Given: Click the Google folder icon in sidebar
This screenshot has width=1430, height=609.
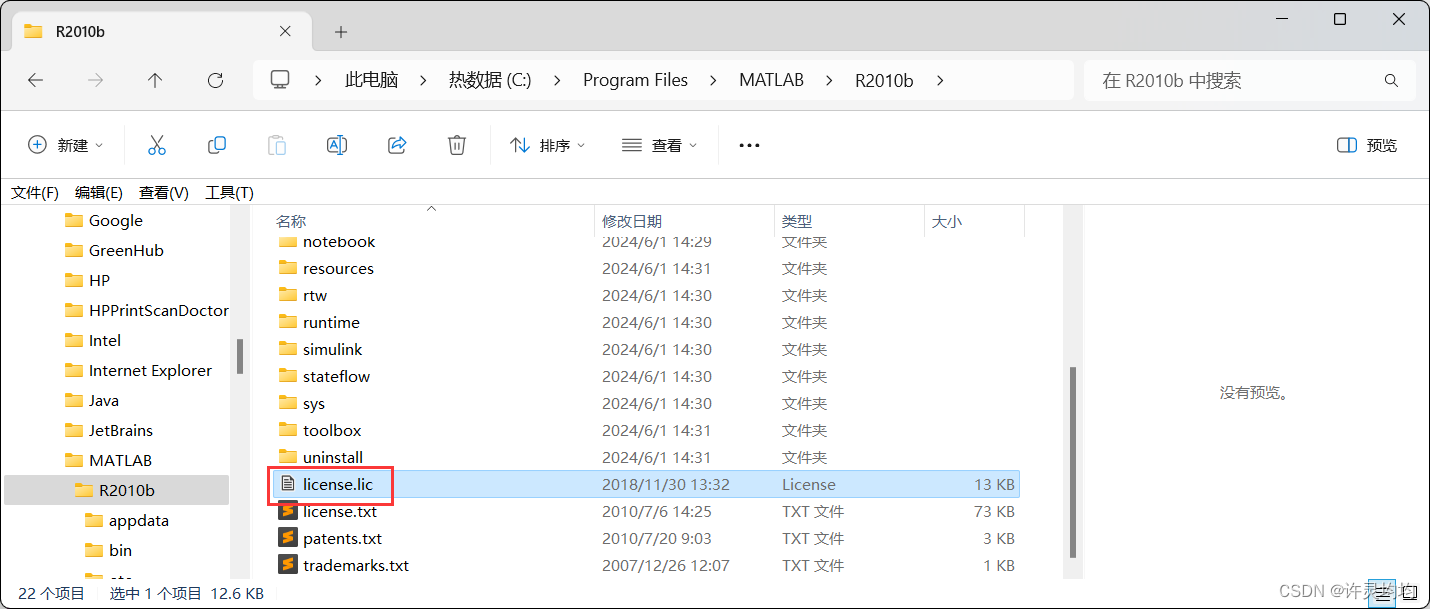Looking at the screenshot, I should [x=74, y=220].
